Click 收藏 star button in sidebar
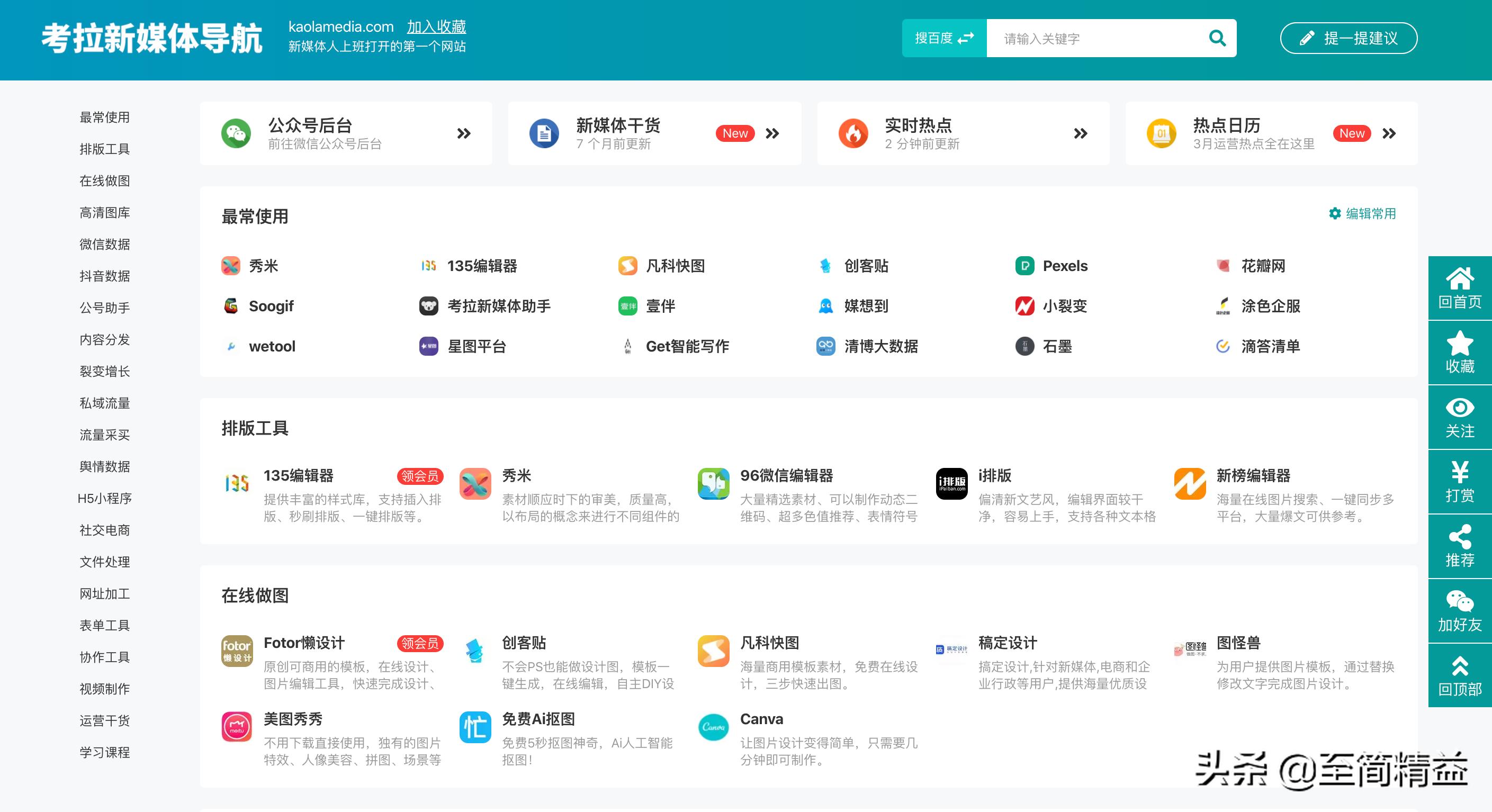The width and height of the screenshot is (1492, 812). 1460,353
